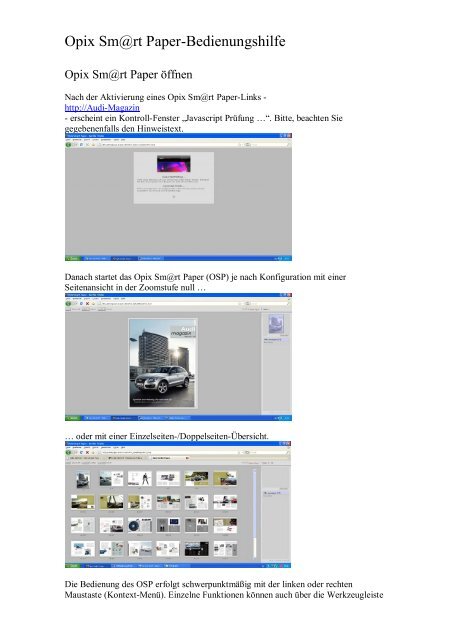
Task: Click the green back button in the Javascript-check screenshot
Action: pos(68,144)
